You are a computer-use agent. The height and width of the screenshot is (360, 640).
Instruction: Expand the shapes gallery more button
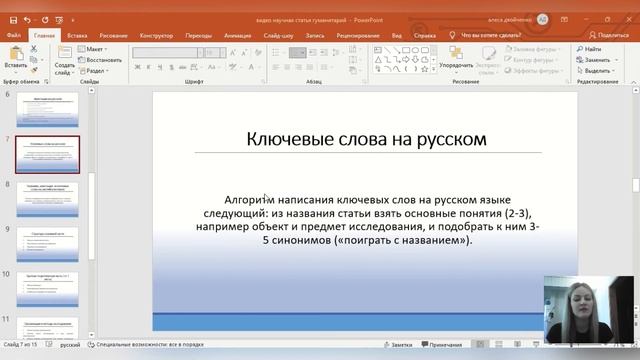[433, 69]
